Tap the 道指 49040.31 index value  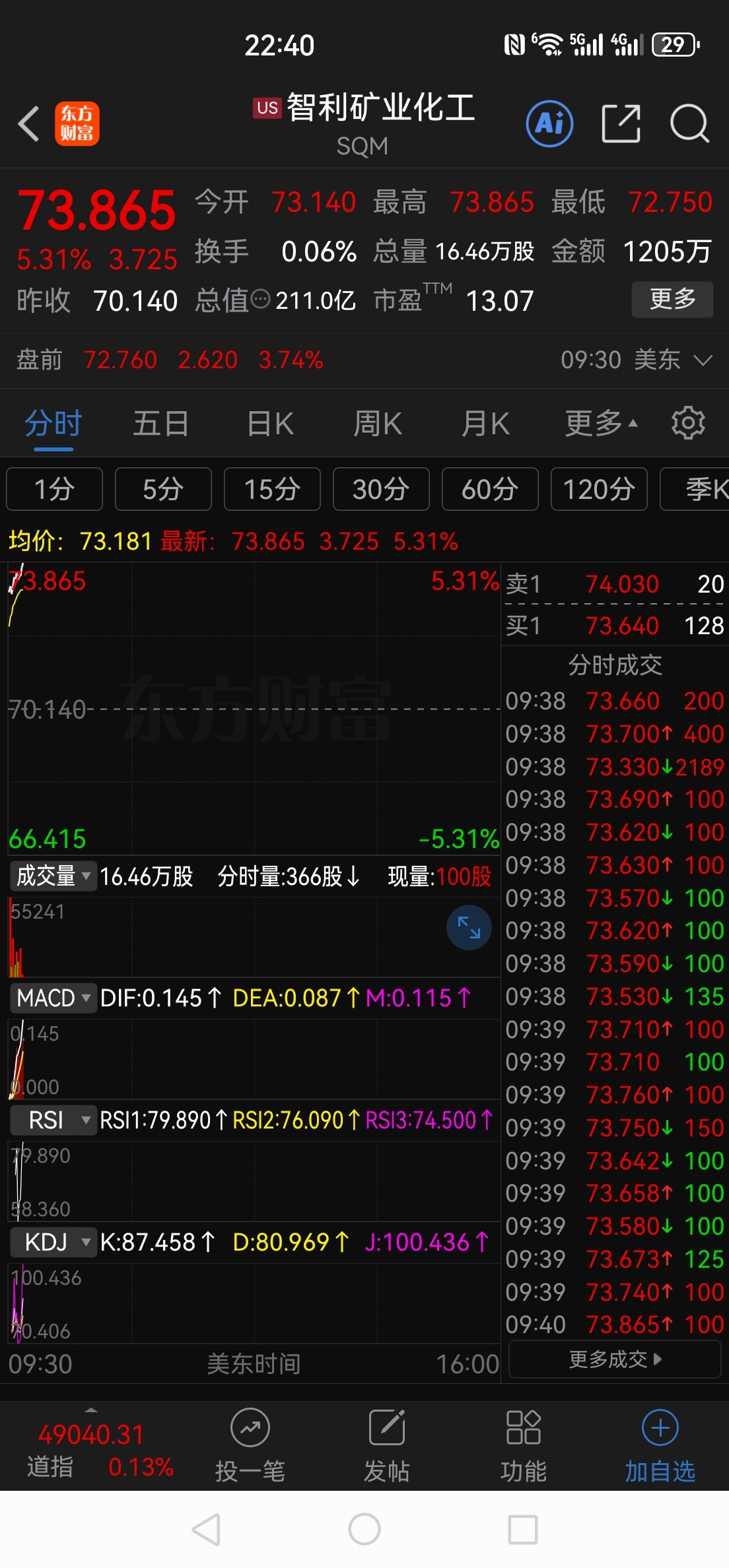(90, 1435)
